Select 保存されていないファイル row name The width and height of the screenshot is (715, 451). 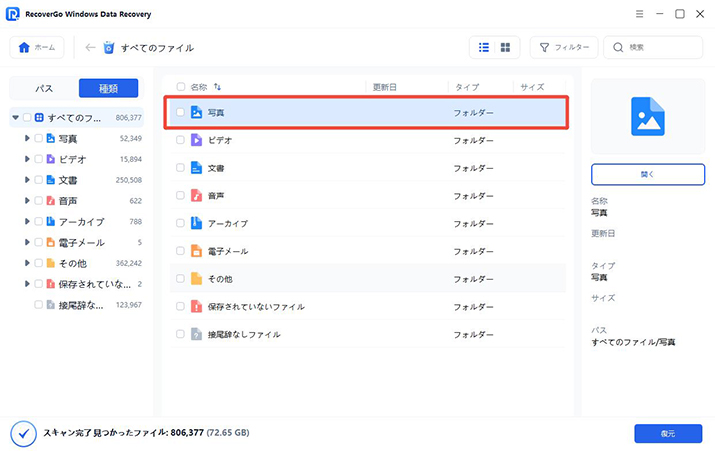coord(256,306)
